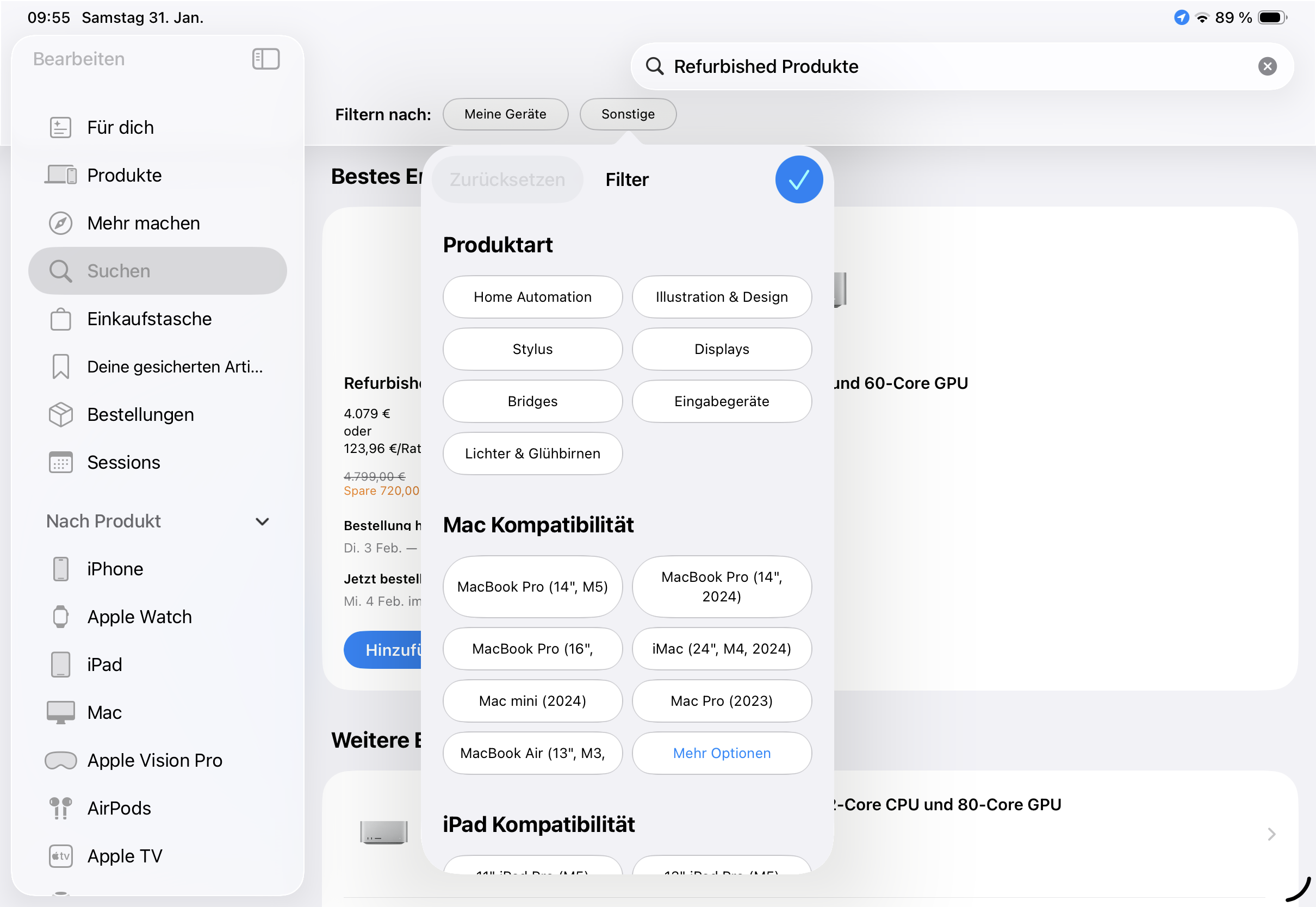The height and width of the screenshot is (907, 1316).
Task: Click Mehr Optionen link in Mac Kompatibilität
Action: click(x=722, y=754)
